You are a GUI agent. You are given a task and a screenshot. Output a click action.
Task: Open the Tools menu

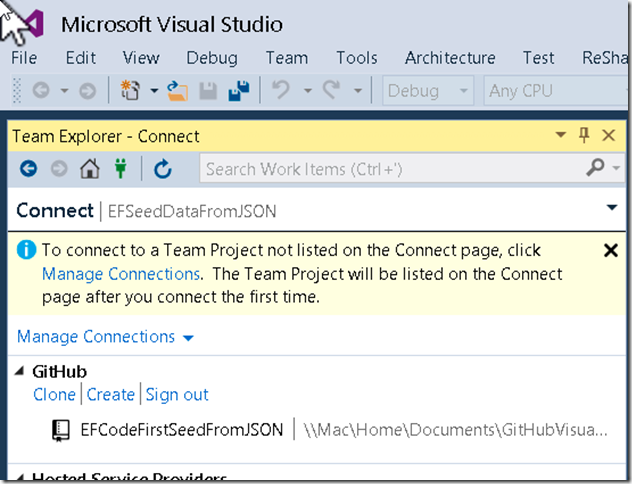tap(357, 58)
